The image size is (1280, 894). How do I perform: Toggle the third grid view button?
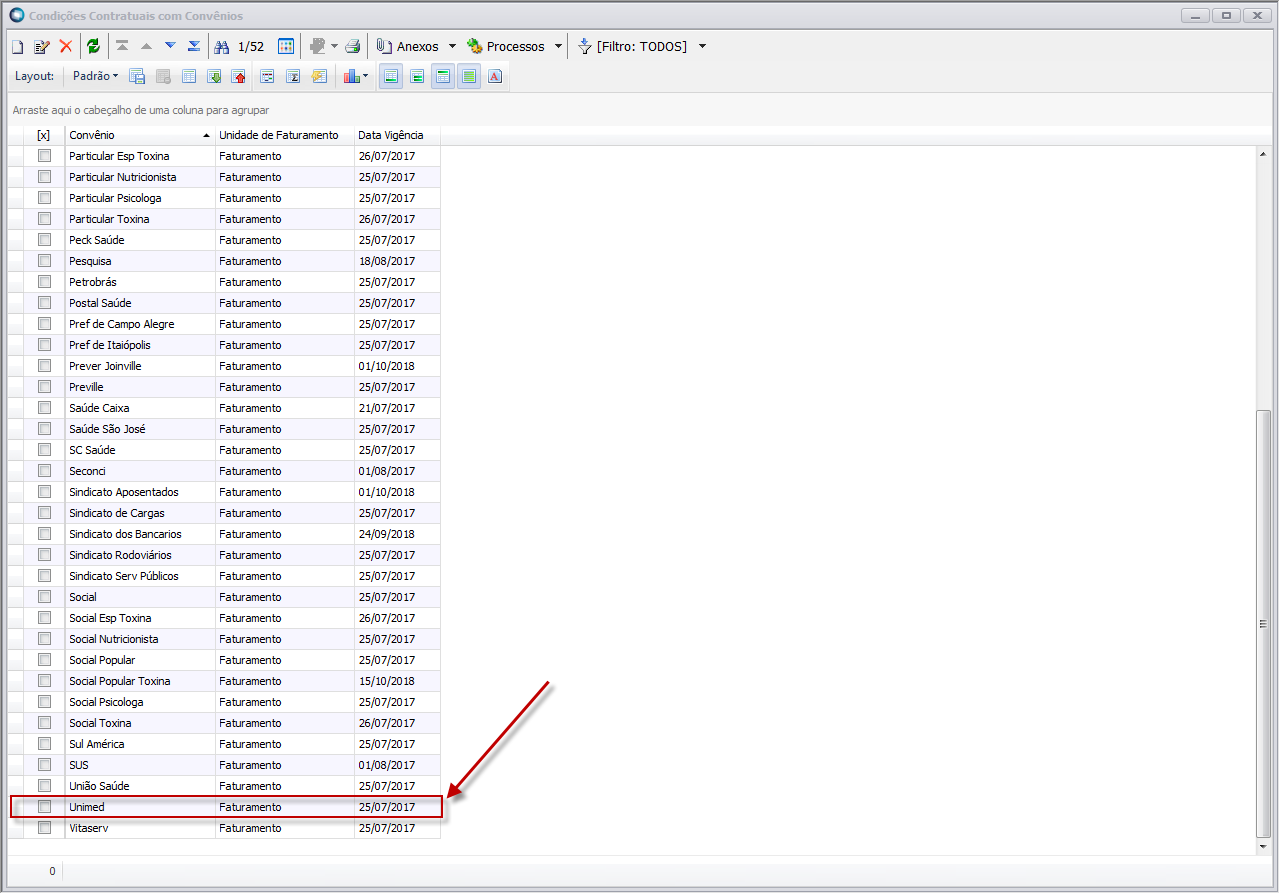443,76
